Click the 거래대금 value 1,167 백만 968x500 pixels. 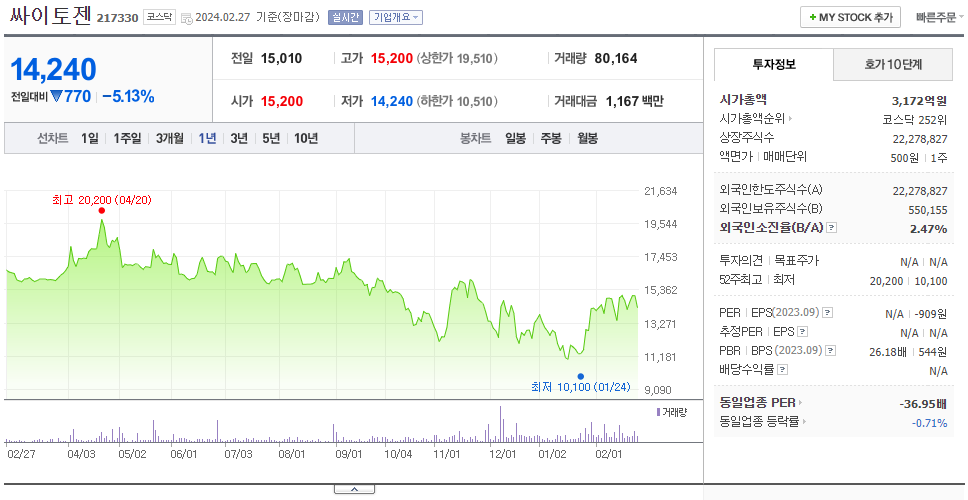pos(635,101)
